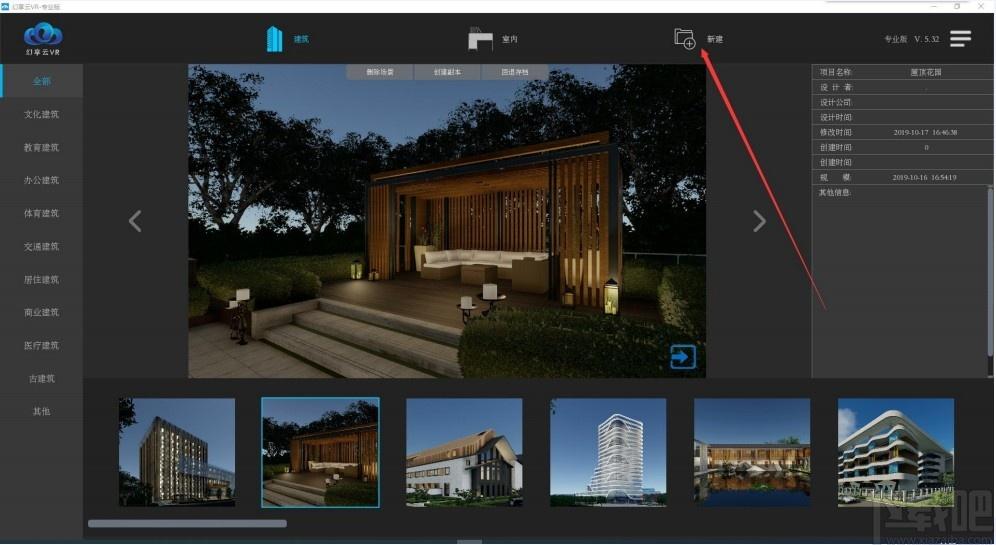Click the 新建 label
The width and height of the screenshot is (996, 545).
point(715,39)
